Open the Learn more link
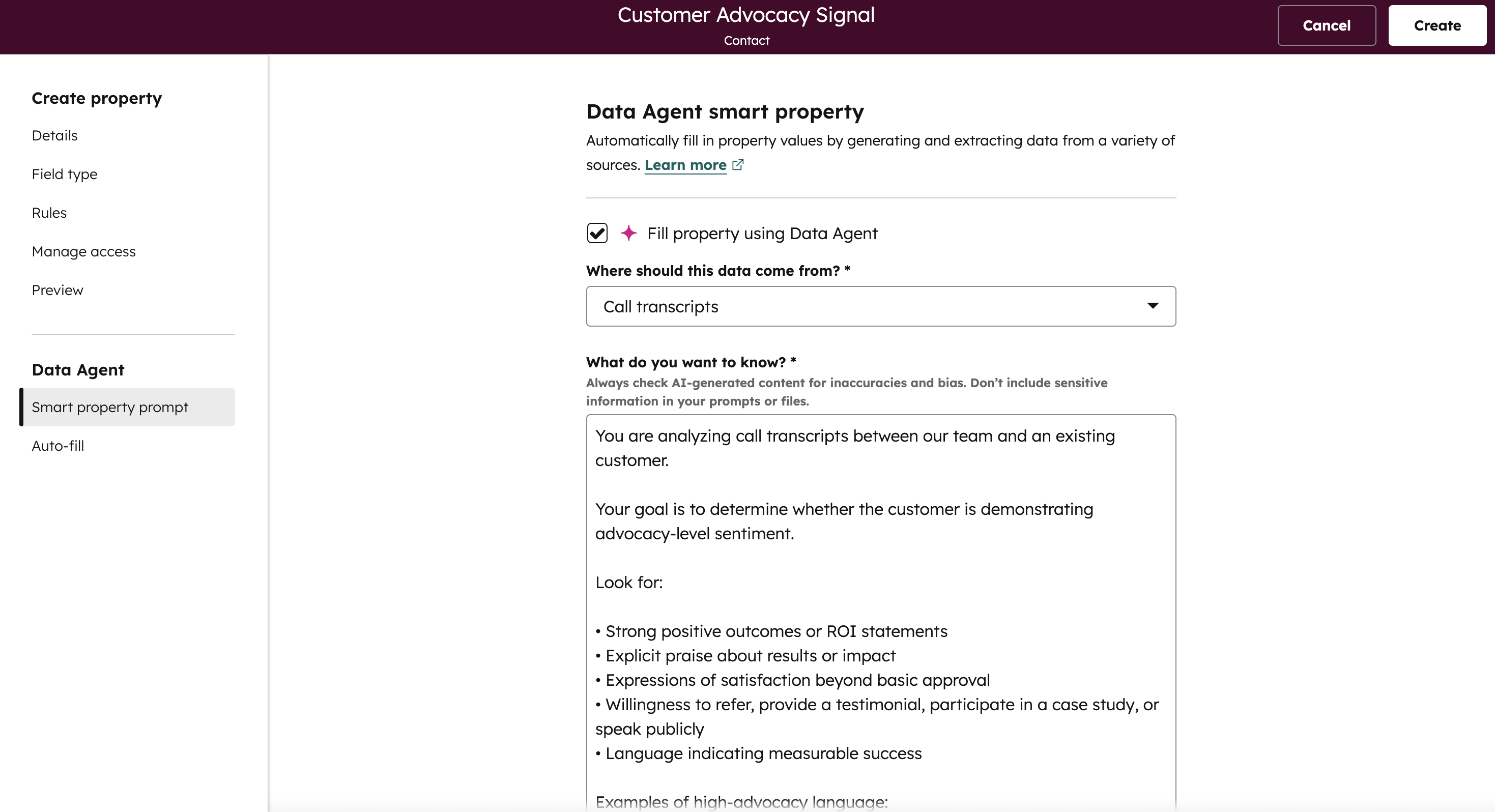Screen dimensions: 1495x812 685,165
